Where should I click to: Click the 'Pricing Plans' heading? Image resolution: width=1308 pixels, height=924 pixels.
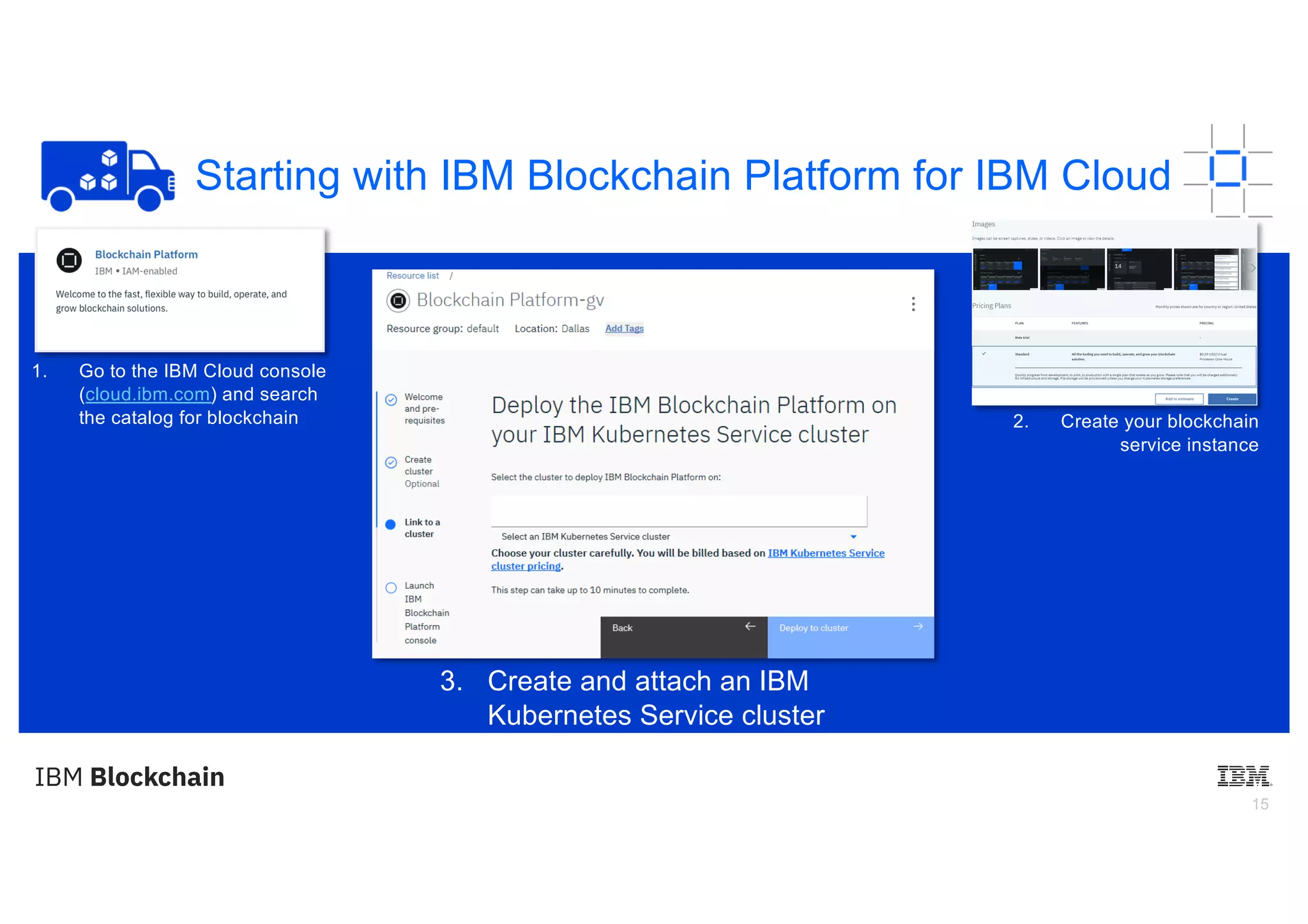[x=991, y=306]
